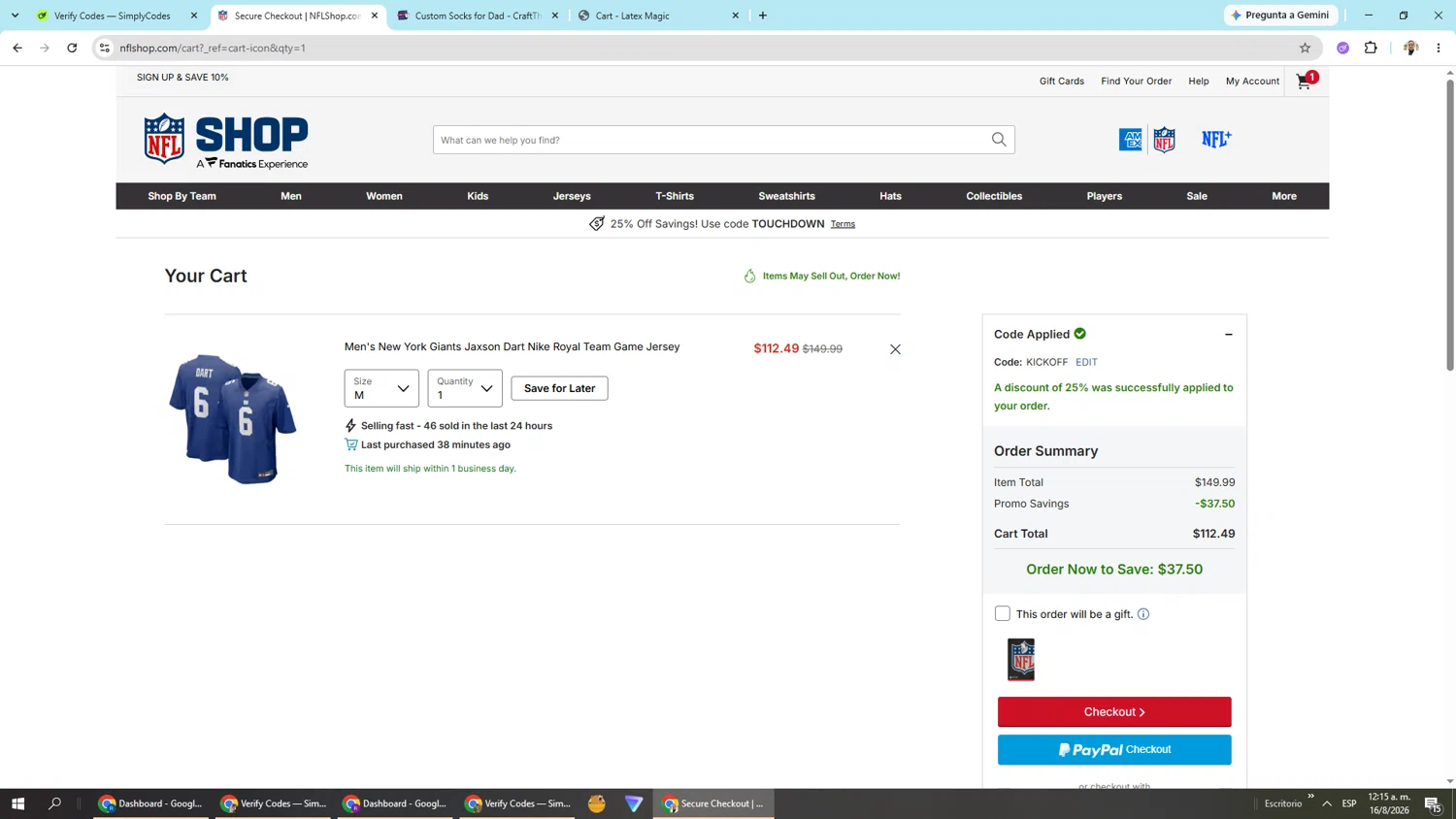
Task: Open the NFL Shop logo home link
Action: pyautogui.click(x=226, y=141)
